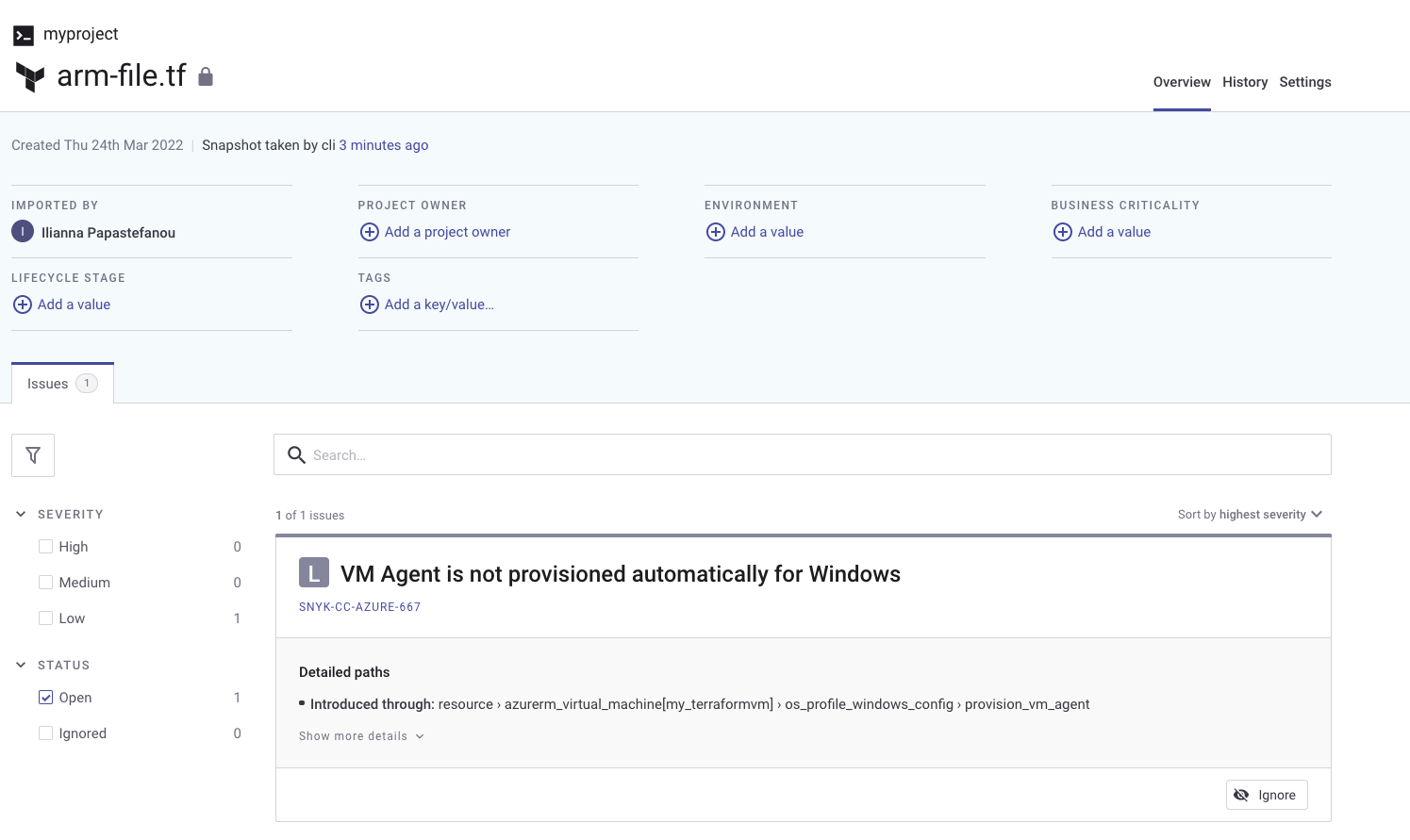Image resolution: width=1410 pixels, height=840 pixels.
Task: Click the arm-file.tf project title
Action: coord(122,75)
